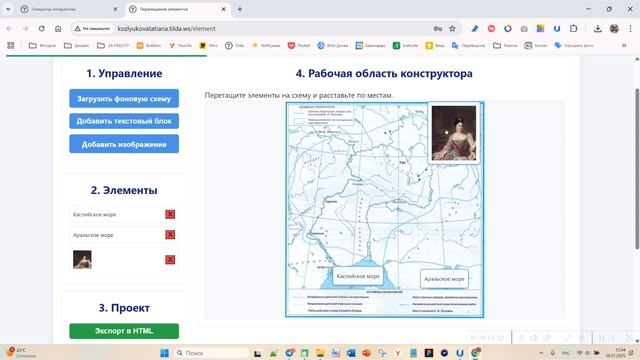Close the second active tab
Image resolution: width=640 pixels, height=360 pixels.
[x=224, y=9]
